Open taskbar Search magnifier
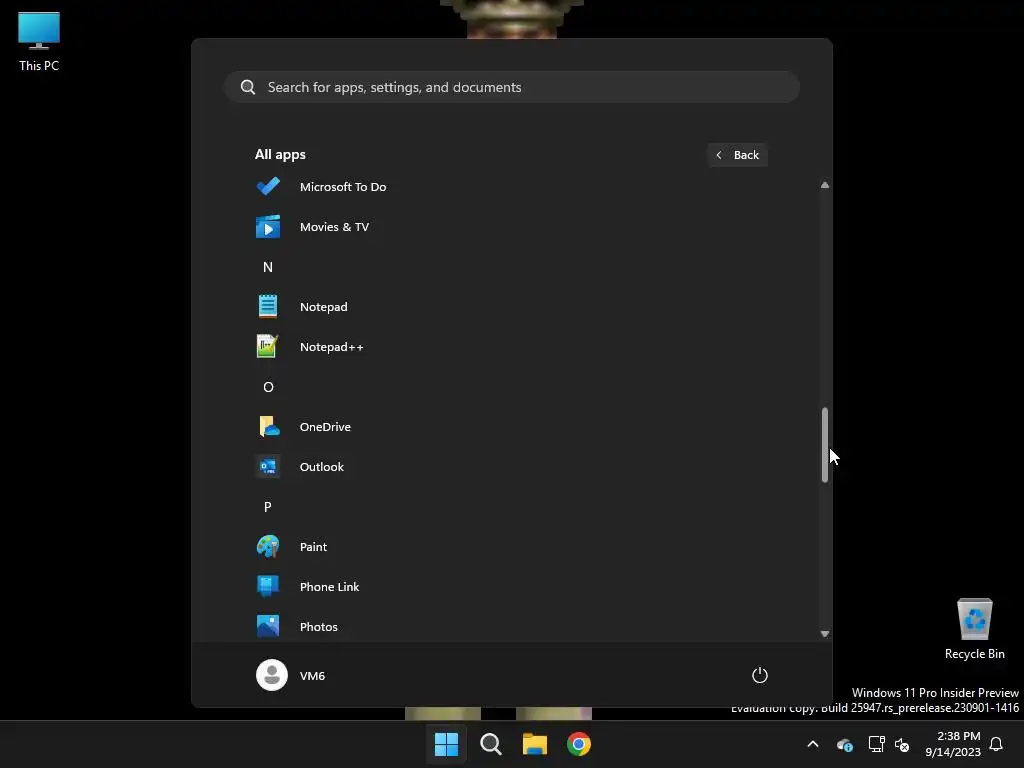 pos(490,744)
